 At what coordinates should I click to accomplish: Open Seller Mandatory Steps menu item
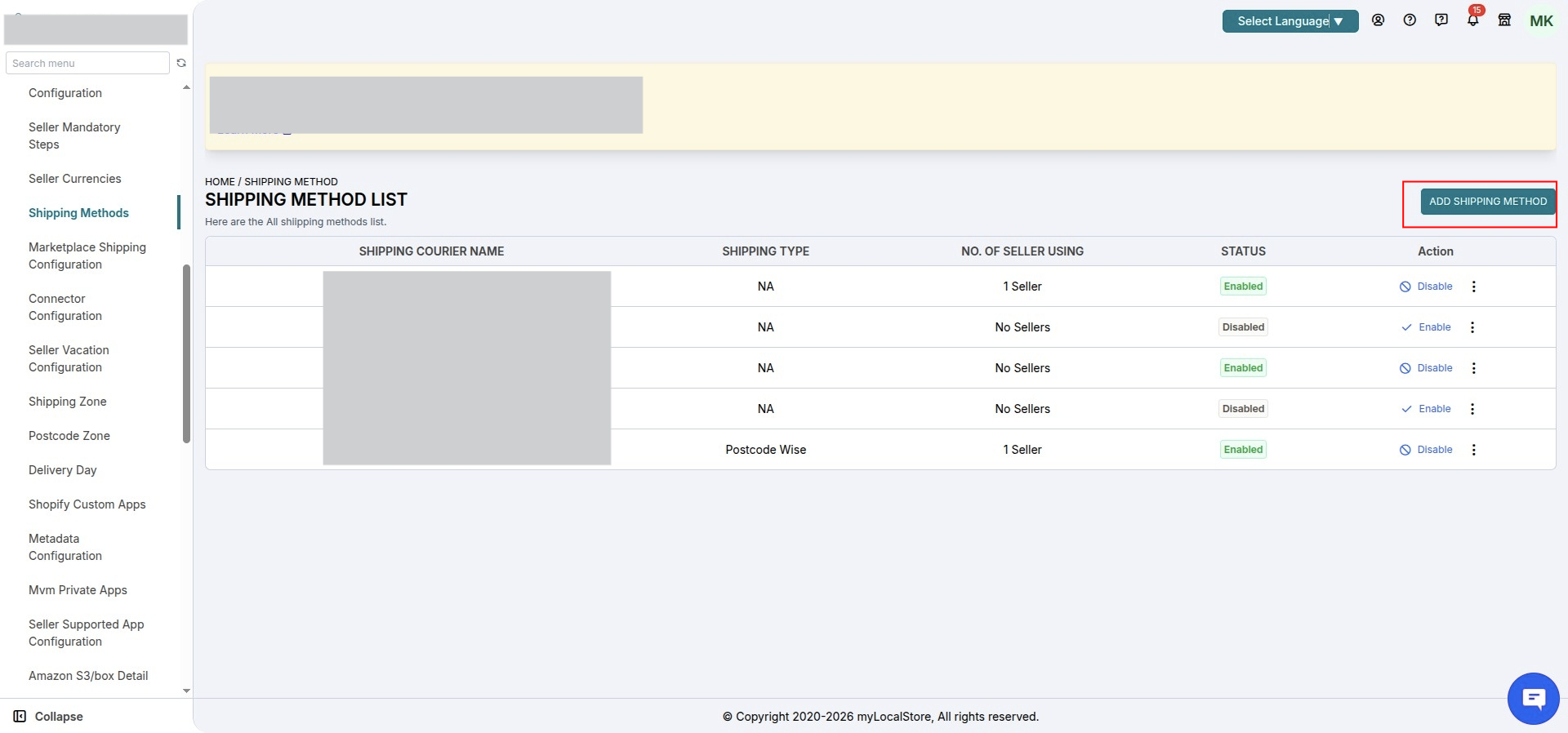[74, 135]
